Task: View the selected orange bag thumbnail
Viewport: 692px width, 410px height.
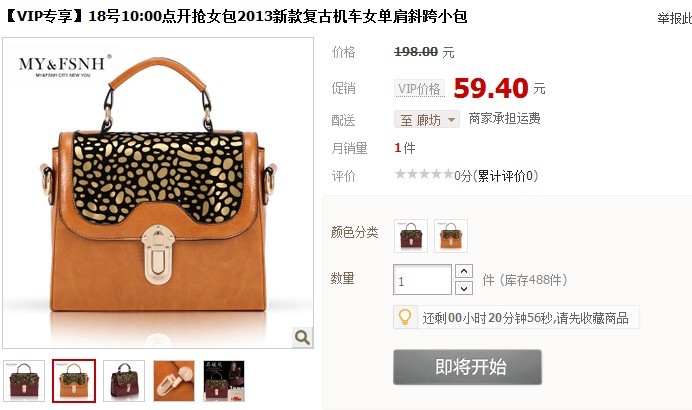Action: point(74,381)
